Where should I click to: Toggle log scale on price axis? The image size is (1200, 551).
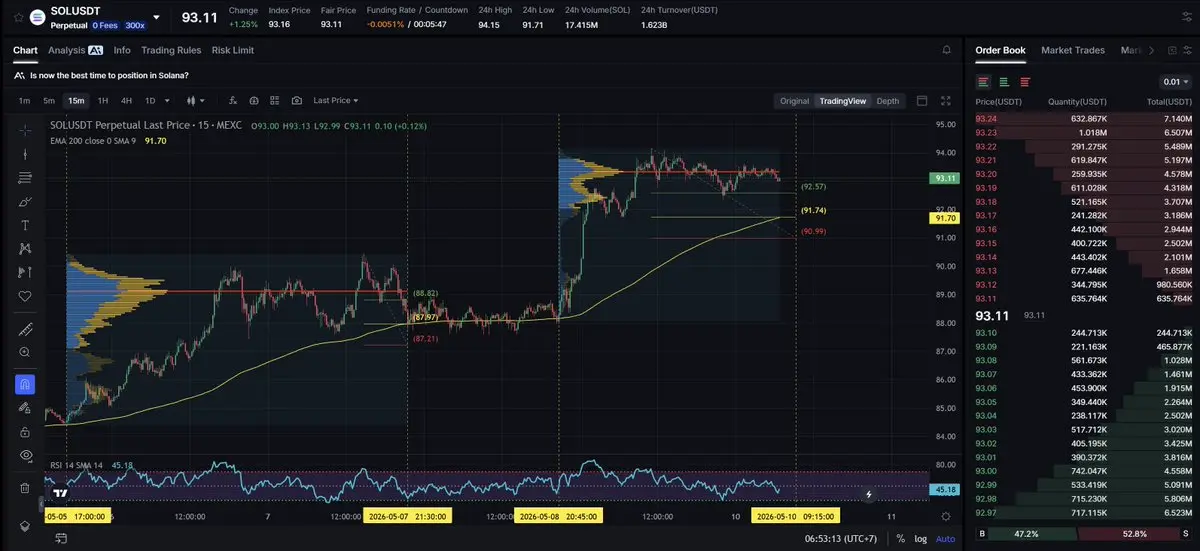point(920,539)
